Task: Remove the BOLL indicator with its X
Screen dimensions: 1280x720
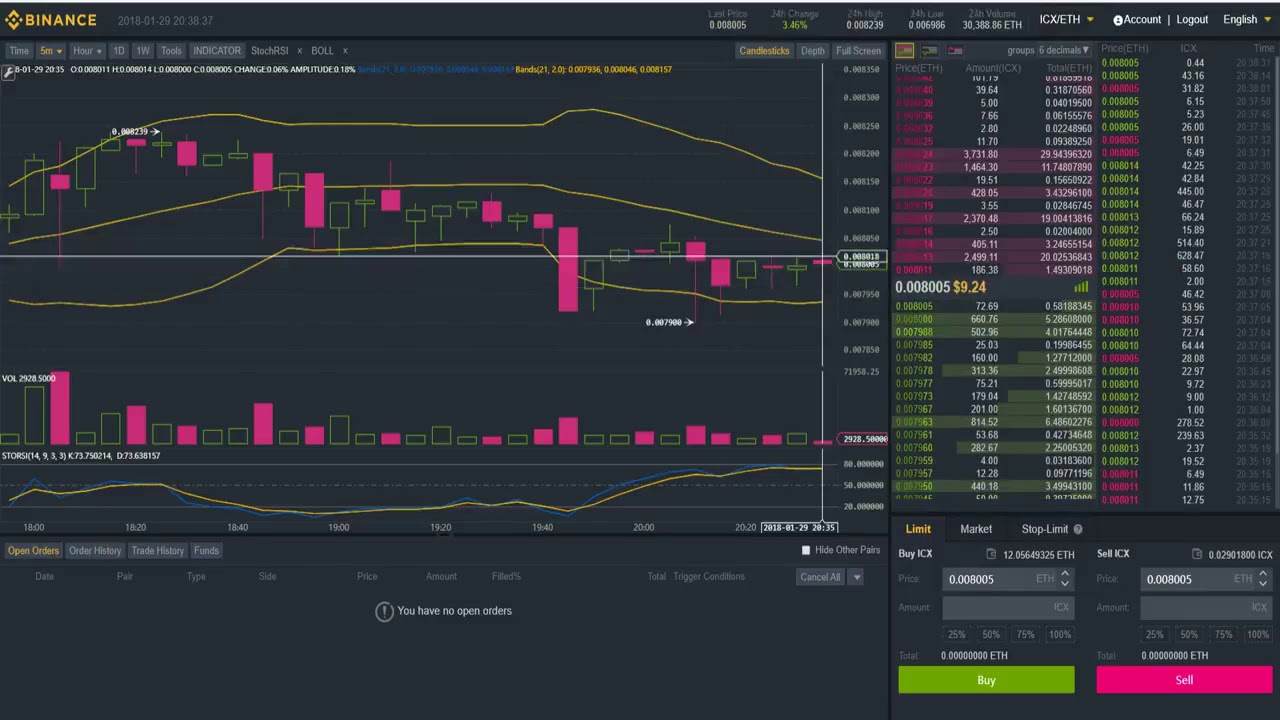Action: click(x=345, y=51)
